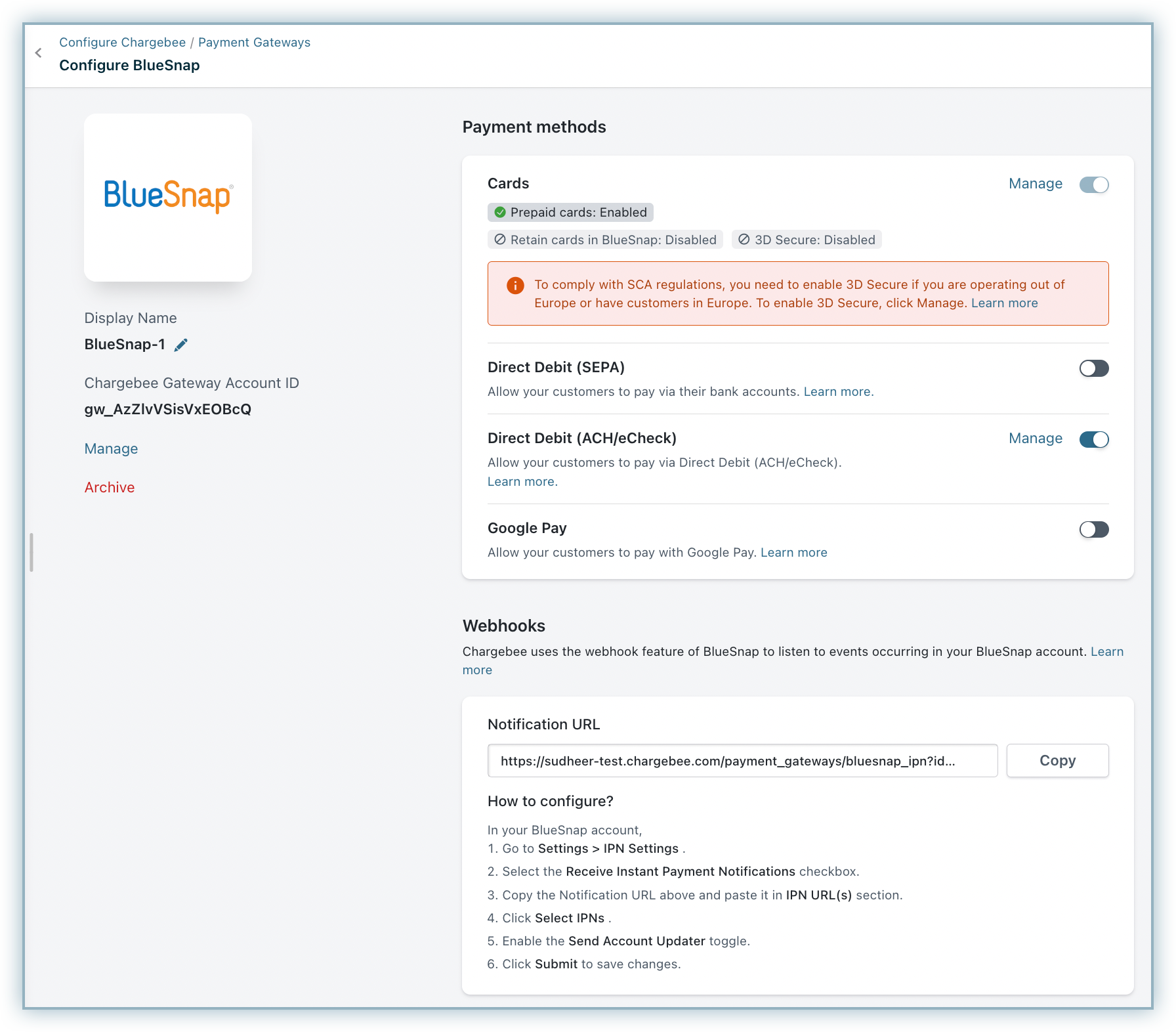Click the back arrow icon
The height and width of the screenshot is (1032, 1176).
(x=38, y=53)
